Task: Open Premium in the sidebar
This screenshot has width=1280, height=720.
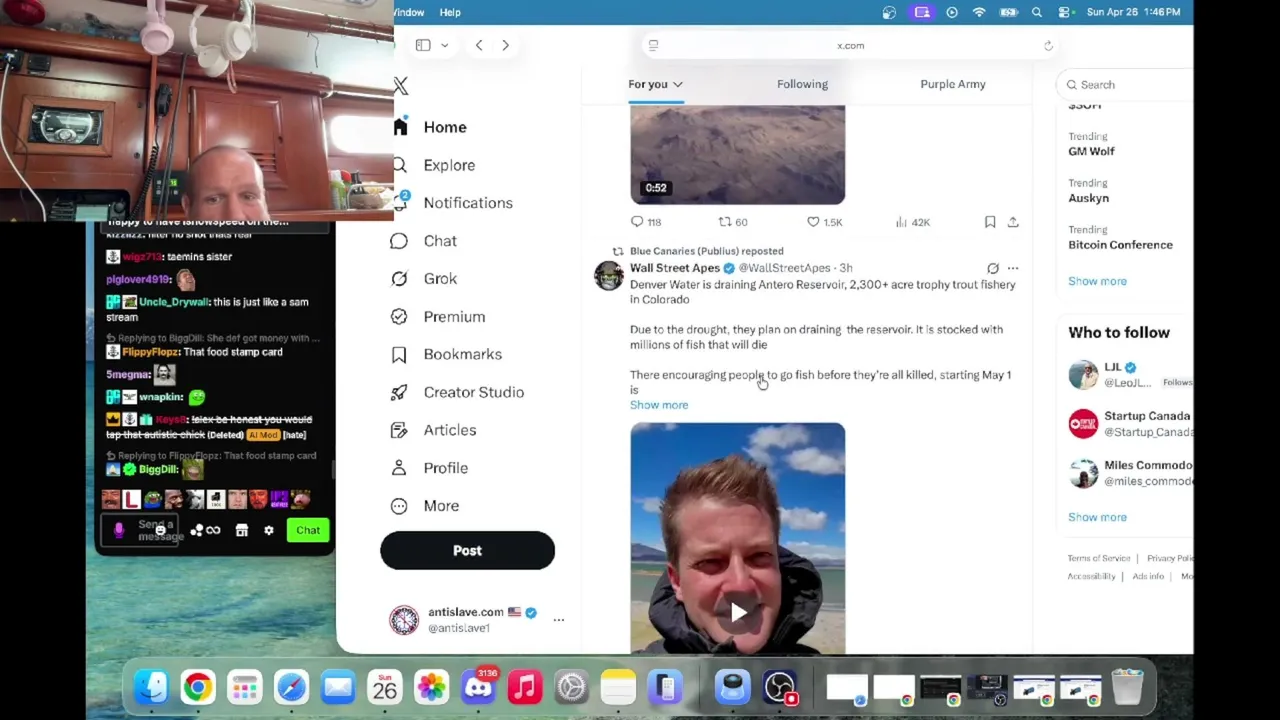Action: point(453,317)
